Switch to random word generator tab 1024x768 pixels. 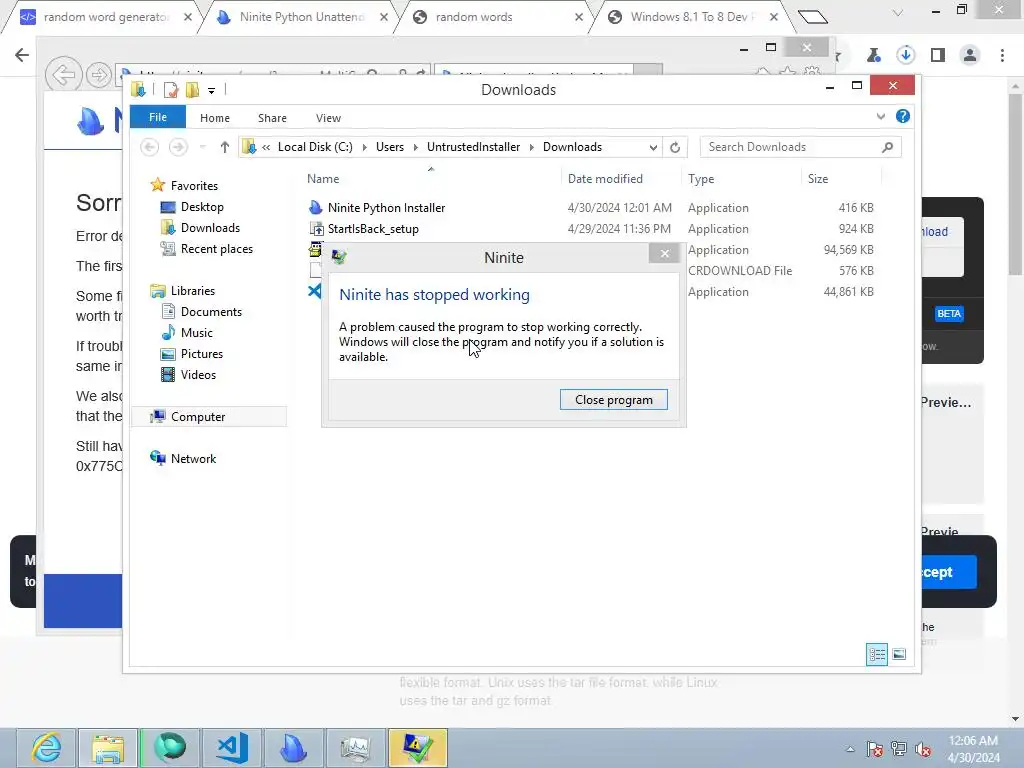[106, 17]
